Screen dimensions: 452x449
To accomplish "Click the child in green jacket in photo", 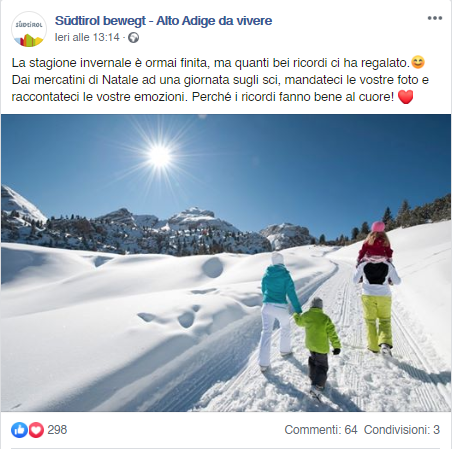I will coord(318,343).
